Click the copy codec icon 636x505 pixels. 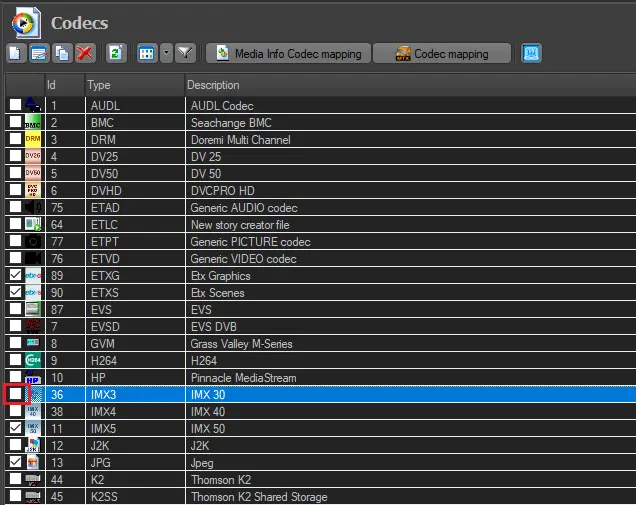tap(62, 53)
